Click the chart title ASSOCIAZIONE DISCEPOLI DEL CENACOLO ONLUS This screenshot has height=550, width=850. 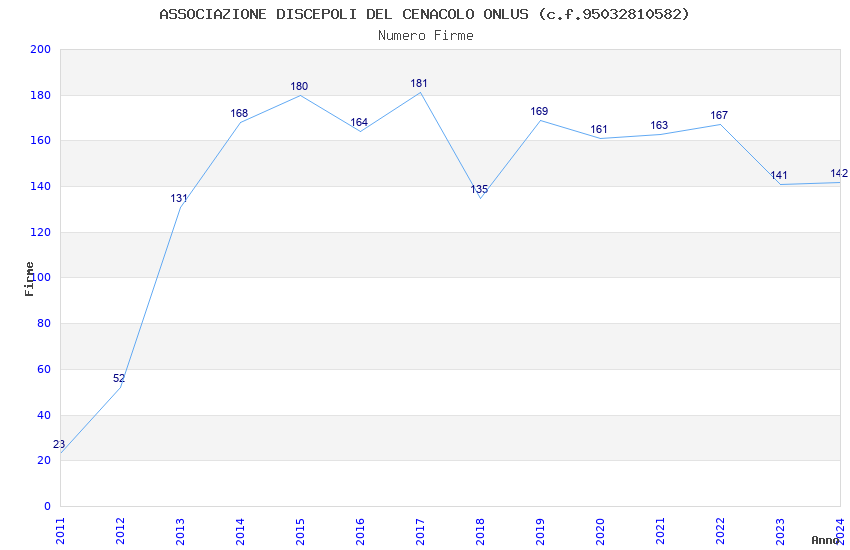(x=424, y=14)
